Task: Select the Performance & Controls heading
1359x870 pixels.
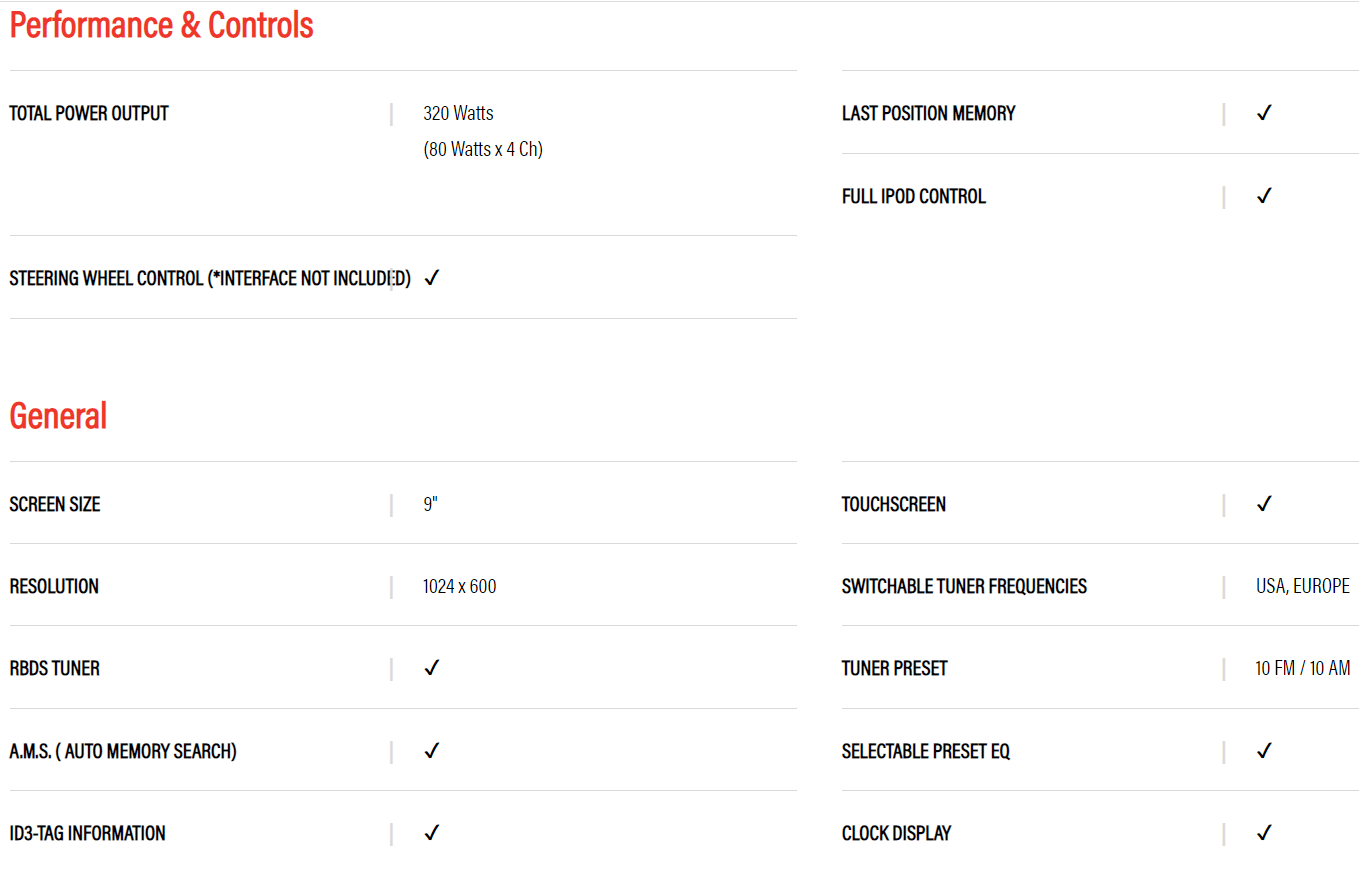Action: coord(162,25)
